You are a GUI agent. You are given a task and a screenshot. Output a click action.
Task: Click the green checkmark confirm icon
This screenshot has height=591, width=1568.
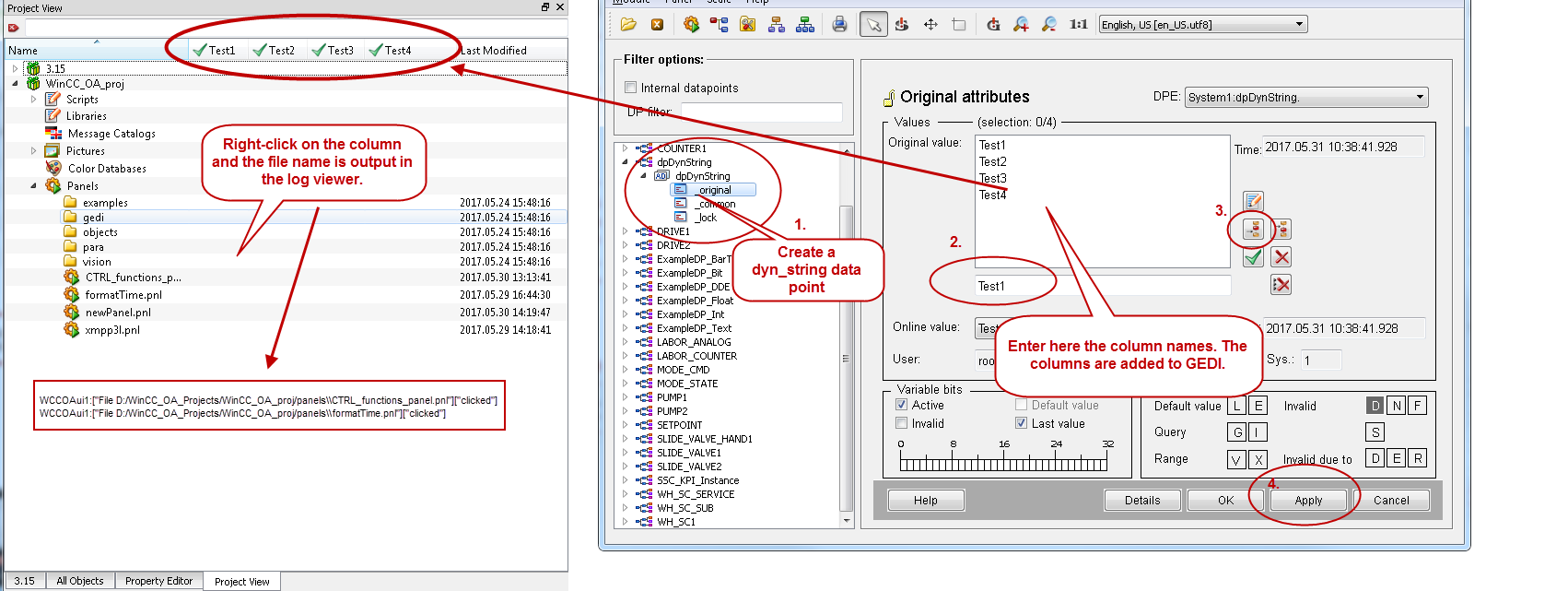pos(1253,258)
